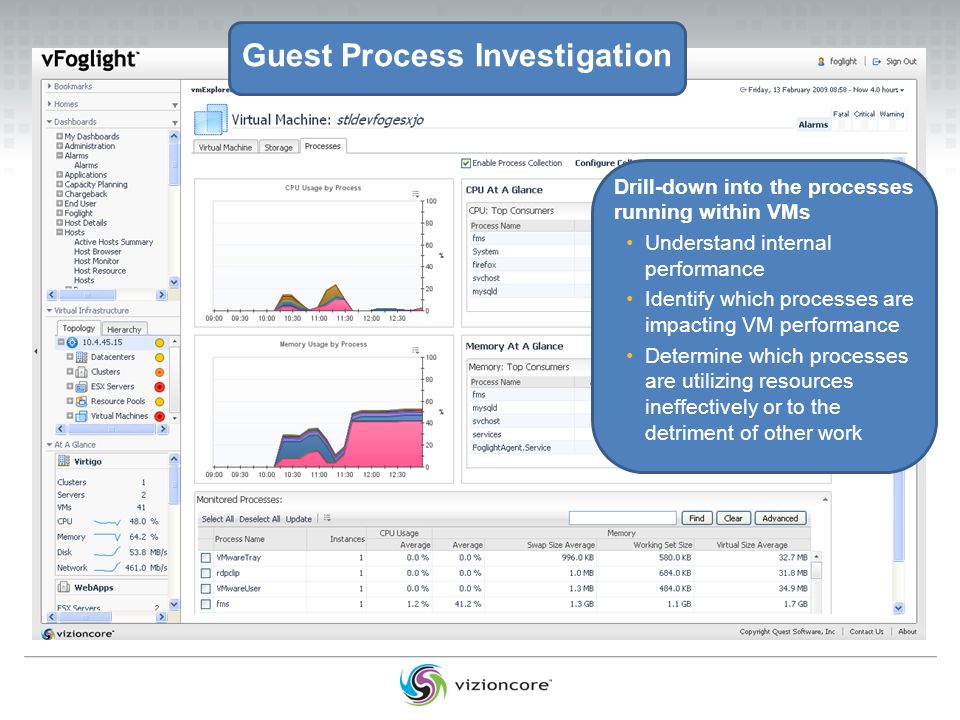Expand the Homes section
The image size is (960, 720).
click(x=50, y=104)
